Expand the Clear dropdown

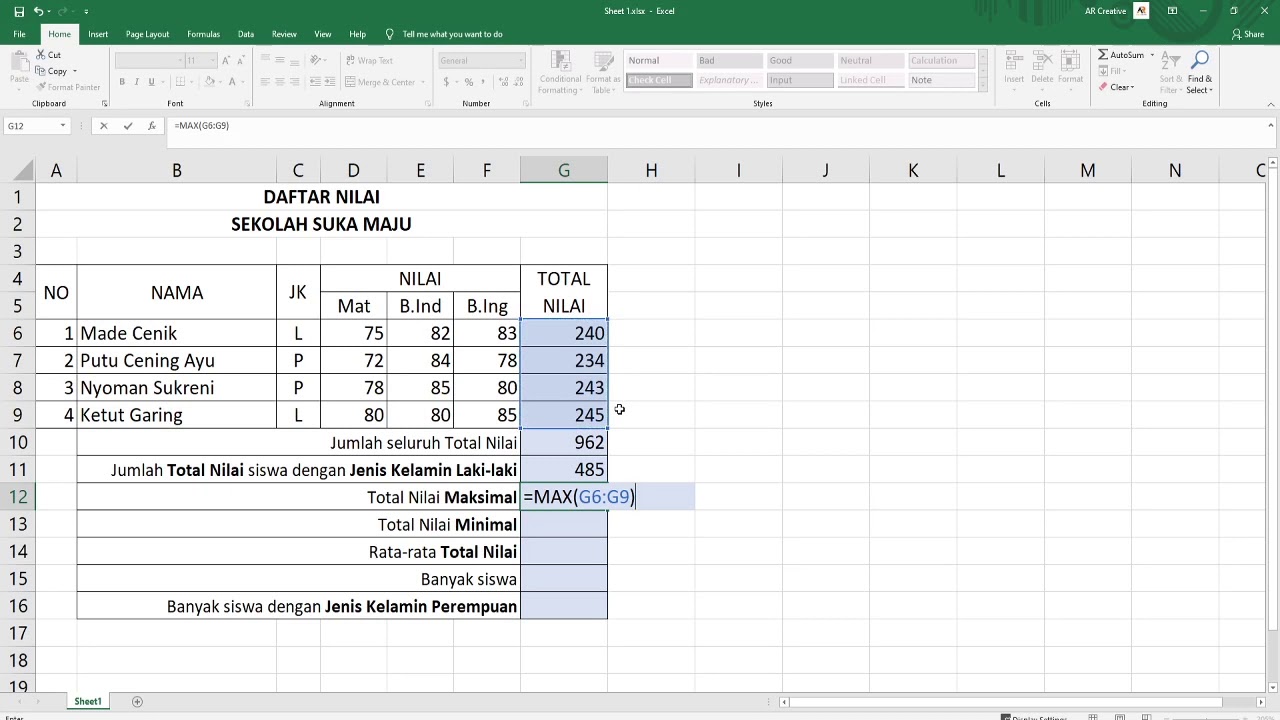pos(1131,87)
